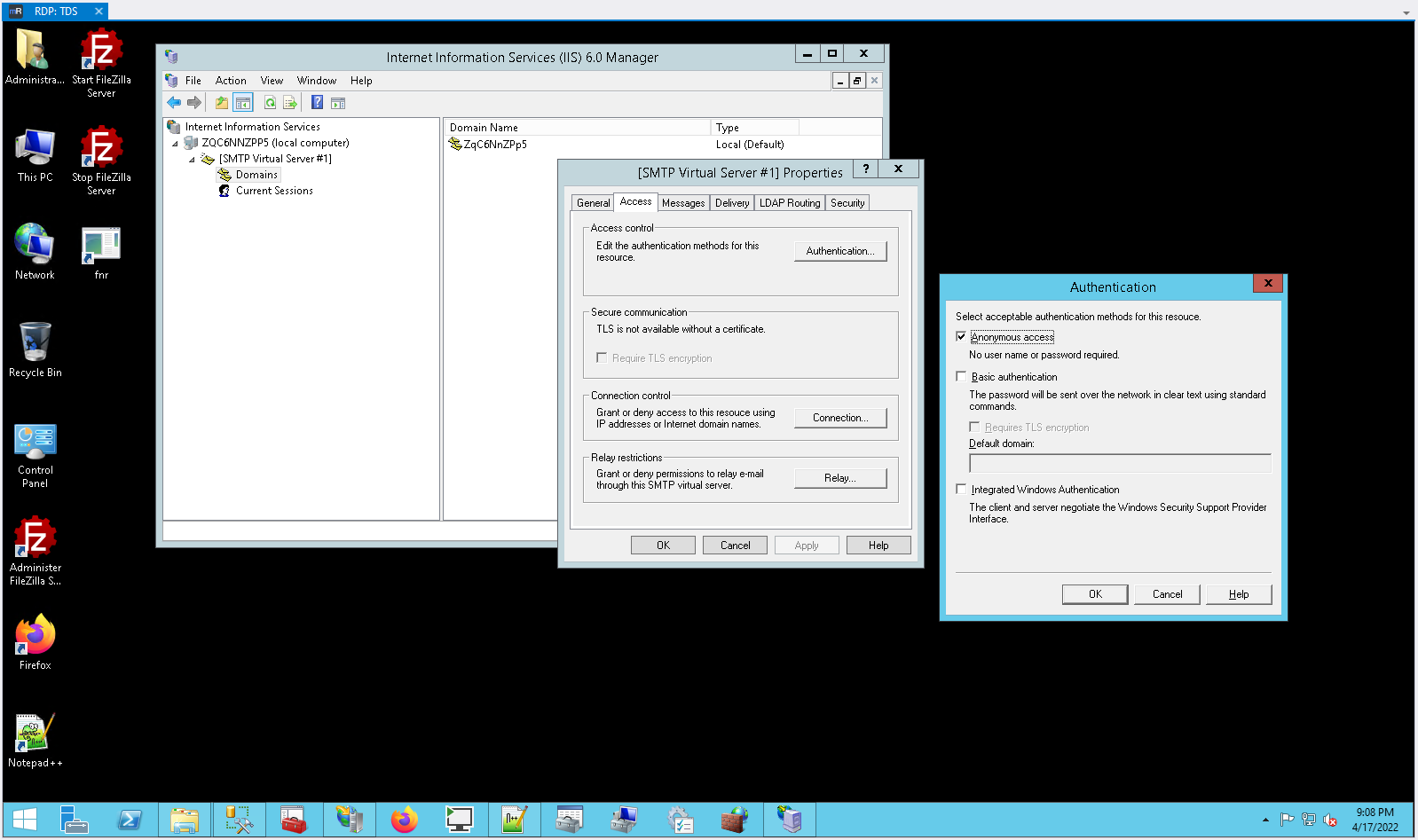1418x840 pixels.
Task: Click Cancel in the Authentication dialog
Action: click(x=1167, y=594)
